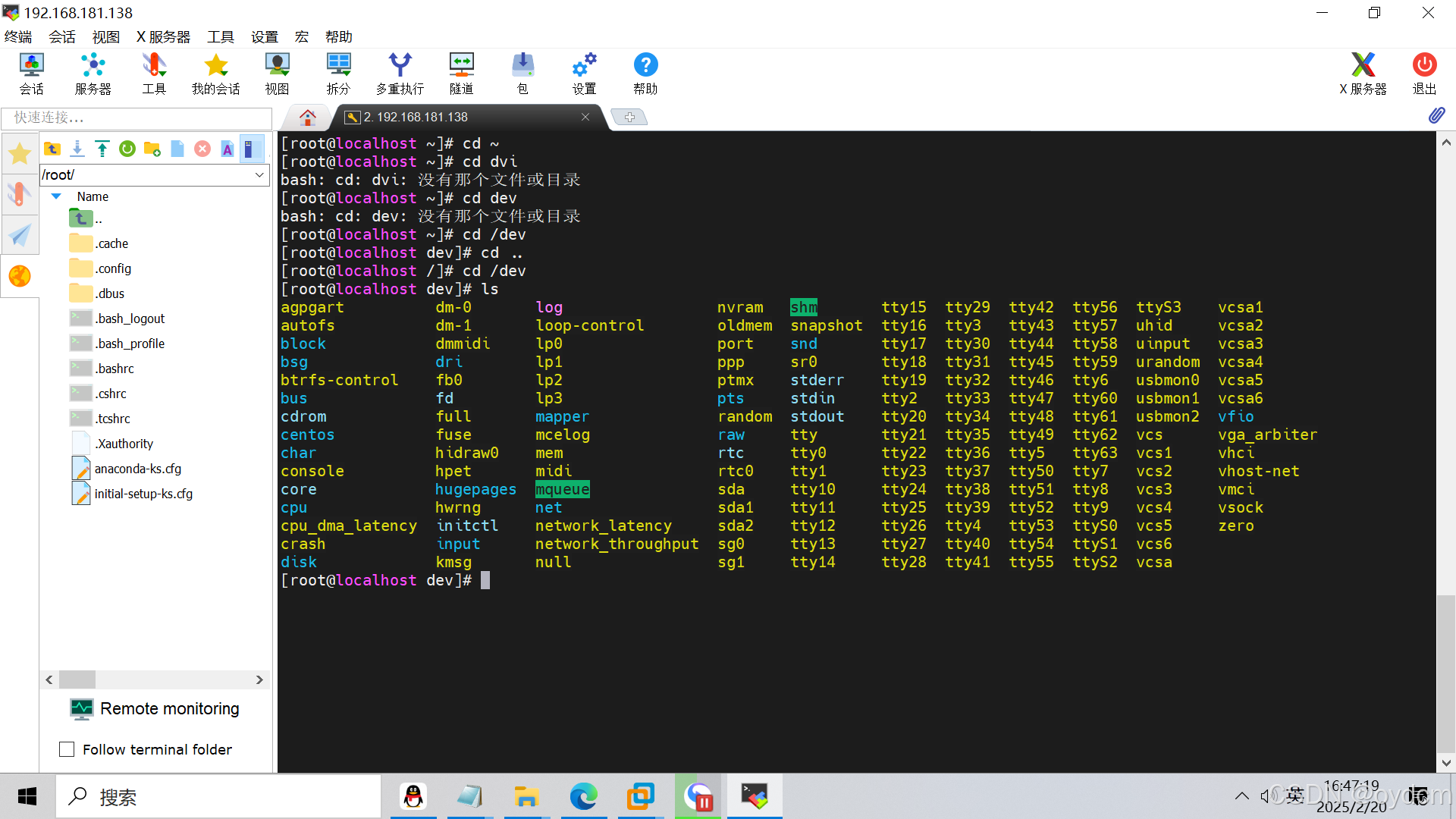Collapse the Name column triangle

(x=56, y=196)
